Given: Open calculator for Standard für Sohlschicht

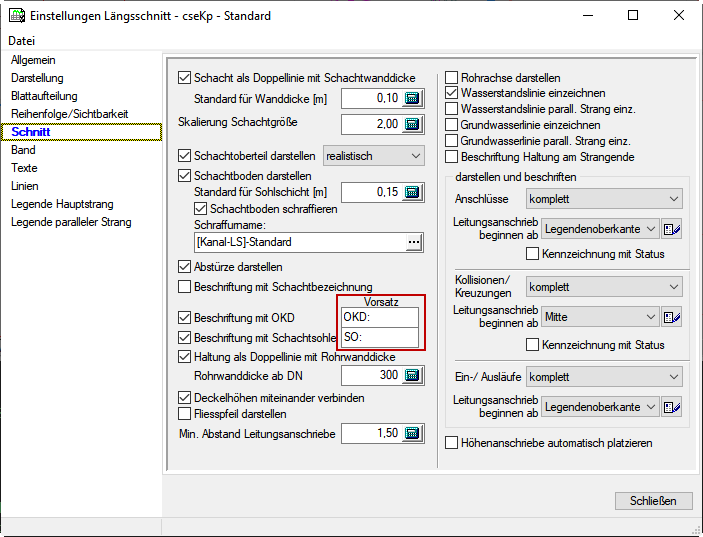Looking at the screenshot, I should click(x=413, y=192).
